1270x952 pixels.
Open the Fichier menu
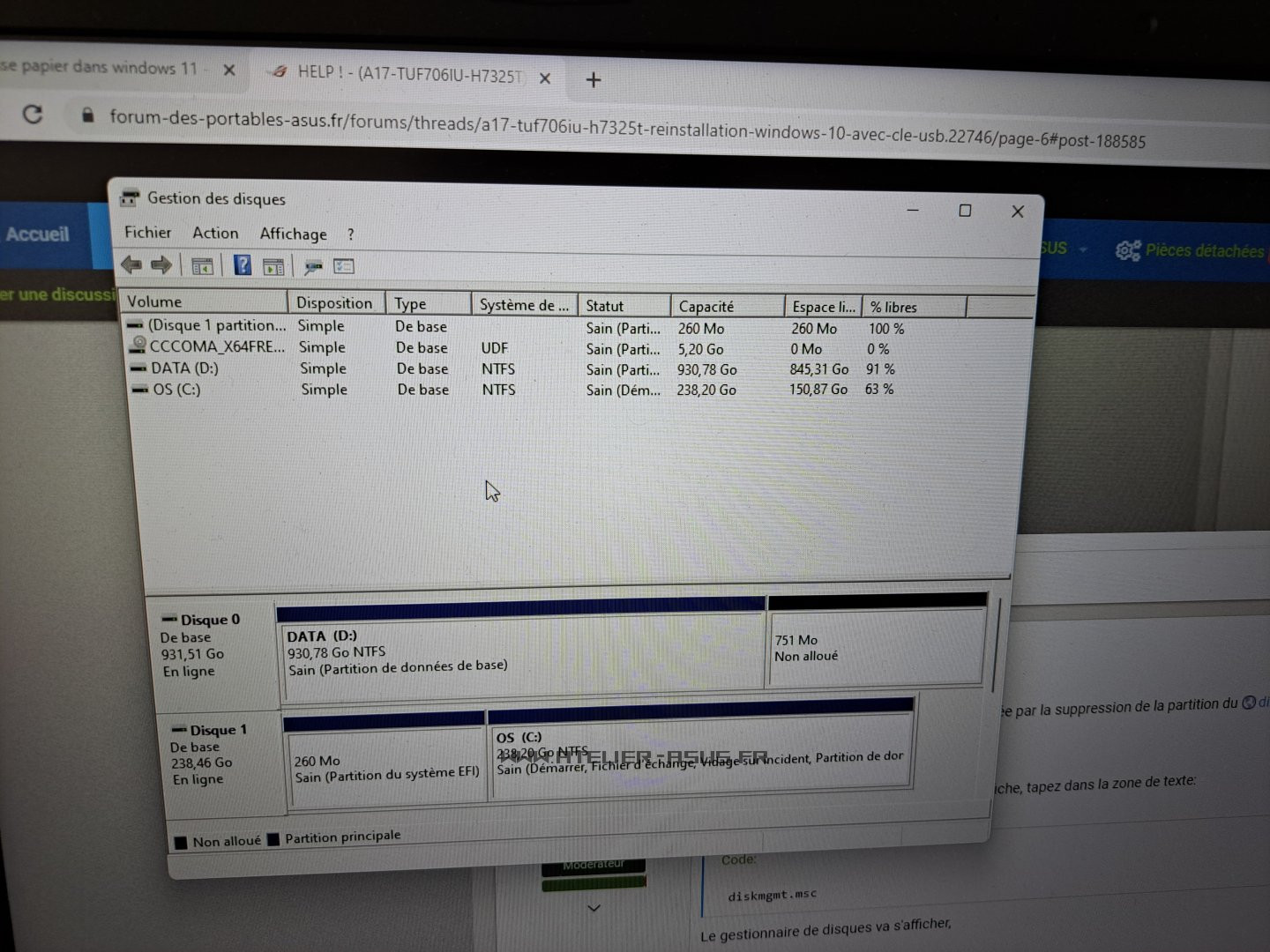[x=147, y=232]
